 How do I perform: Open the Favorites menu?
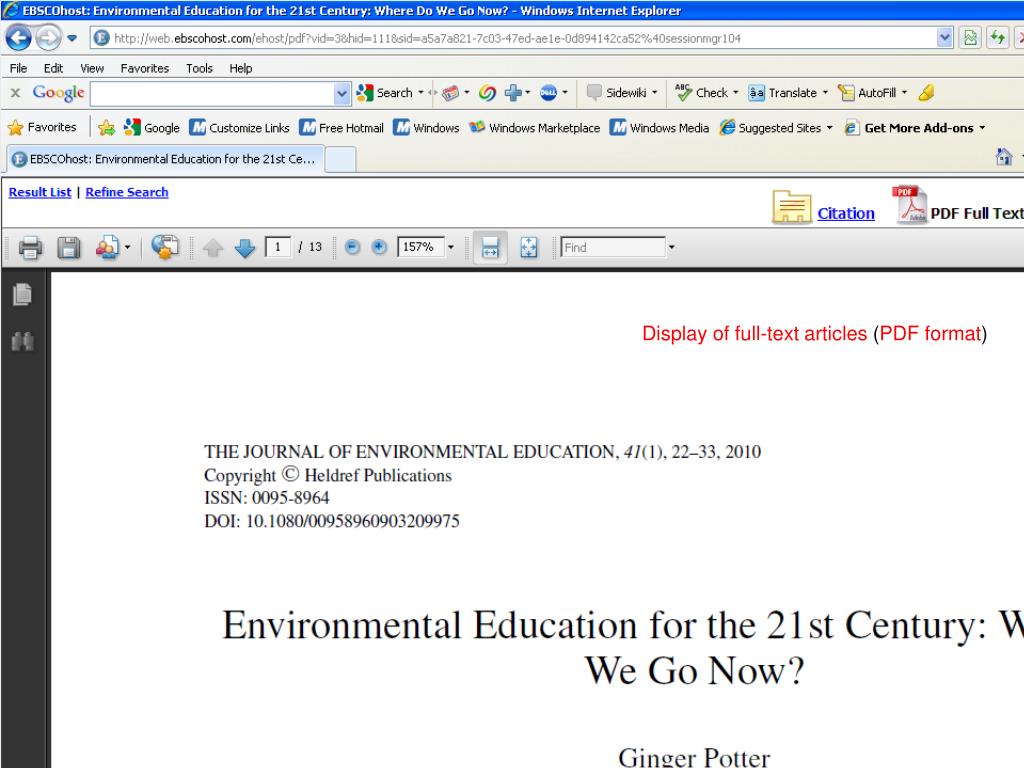pos(144,68)
